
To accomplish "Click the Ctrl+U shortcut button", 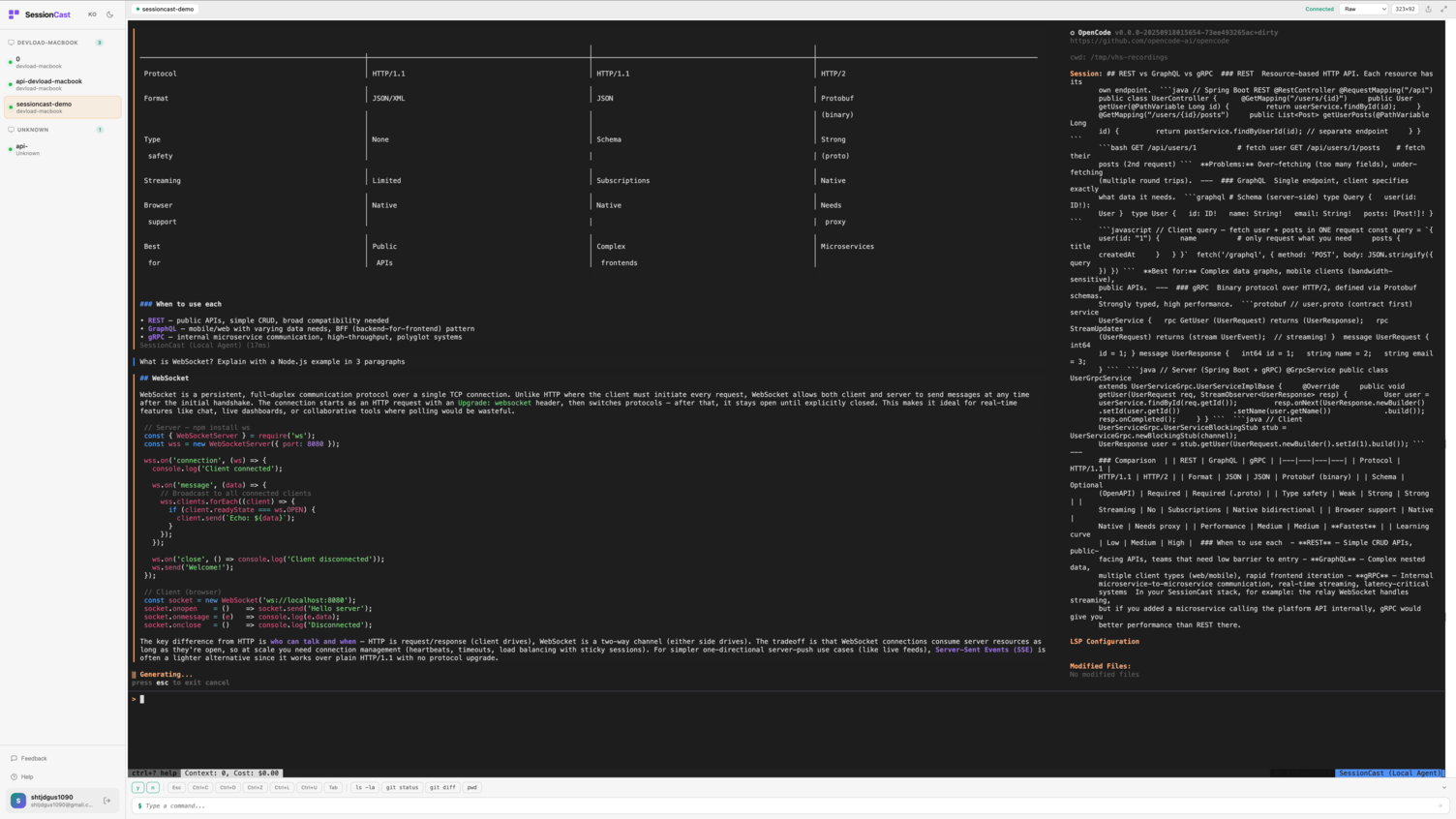I will pos(309,787).
